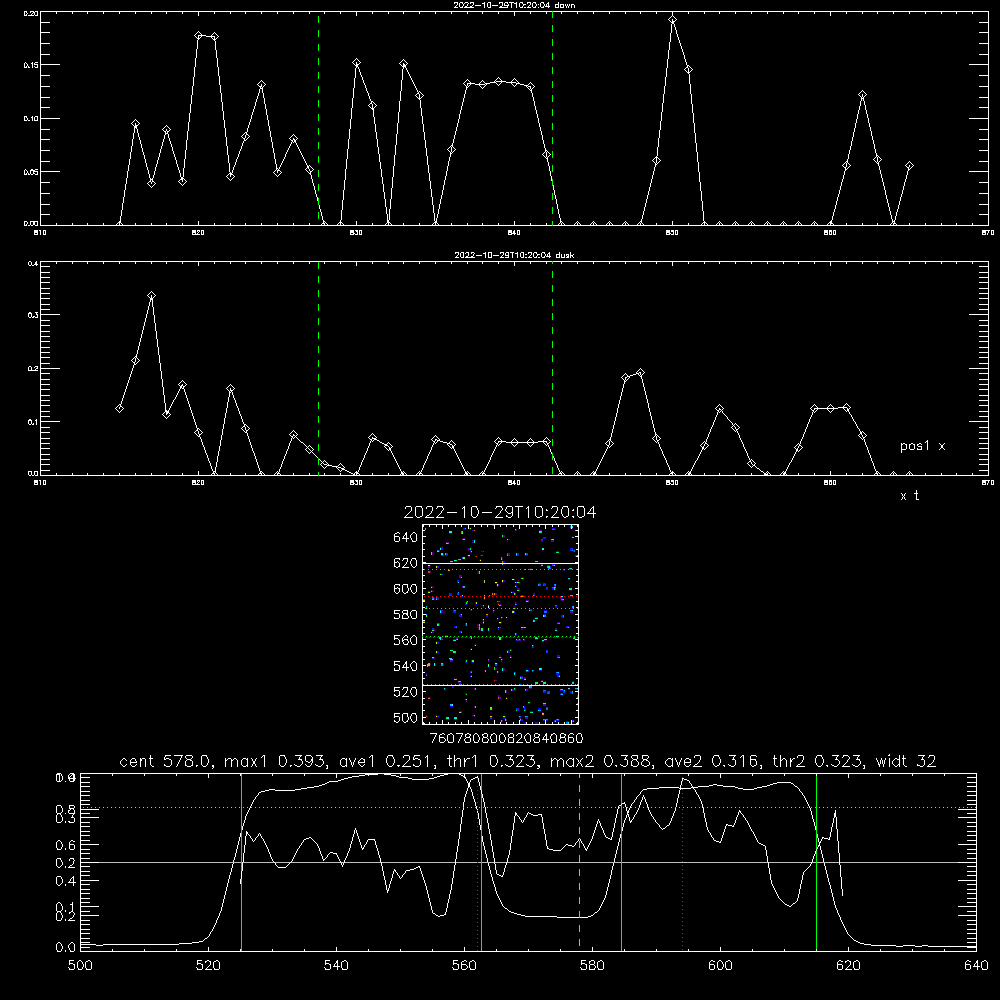Click the bottom plot x-axis label 500
This screenshot has height=1000, width=1000.
click(80, 966)
